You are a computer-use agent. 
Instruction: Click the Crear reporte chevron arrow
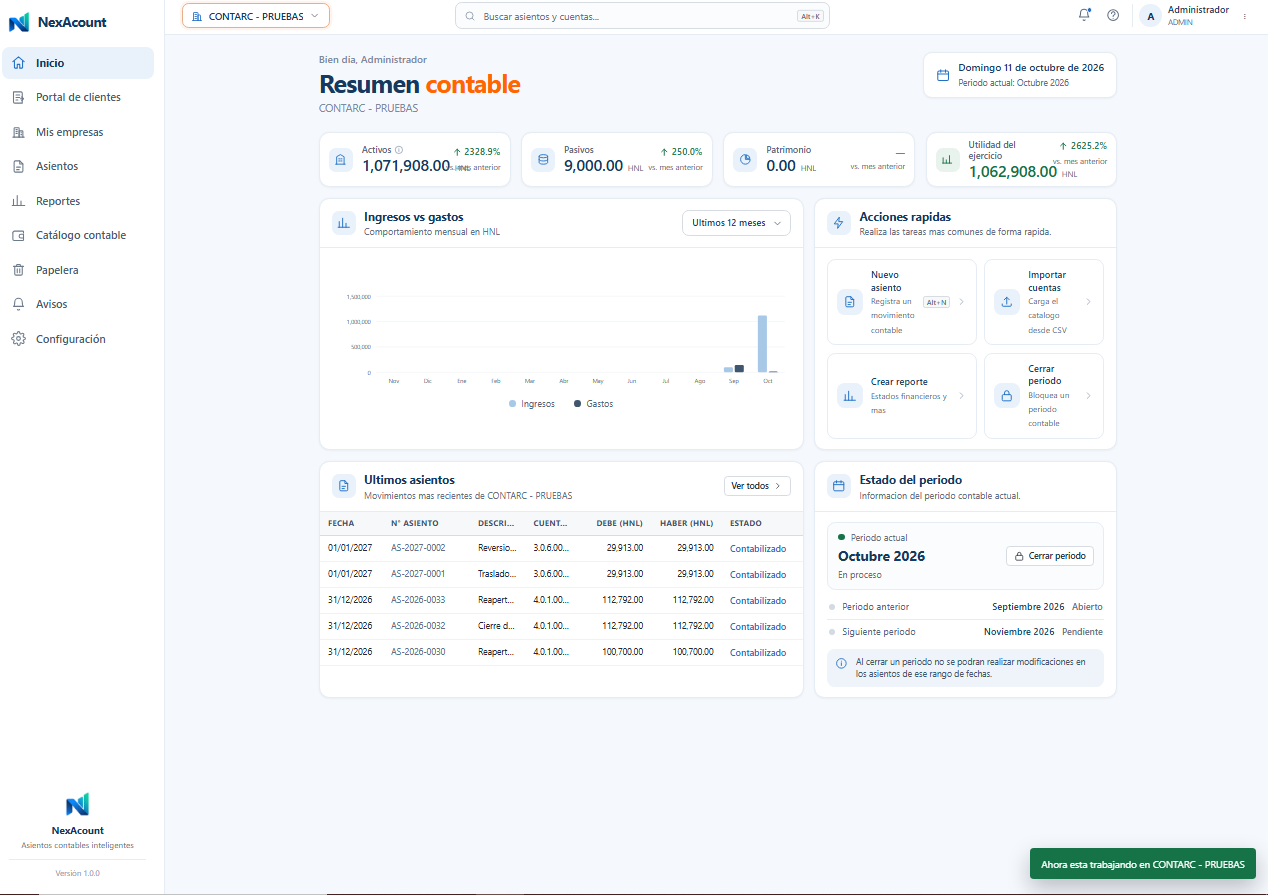tap(961, 396)
